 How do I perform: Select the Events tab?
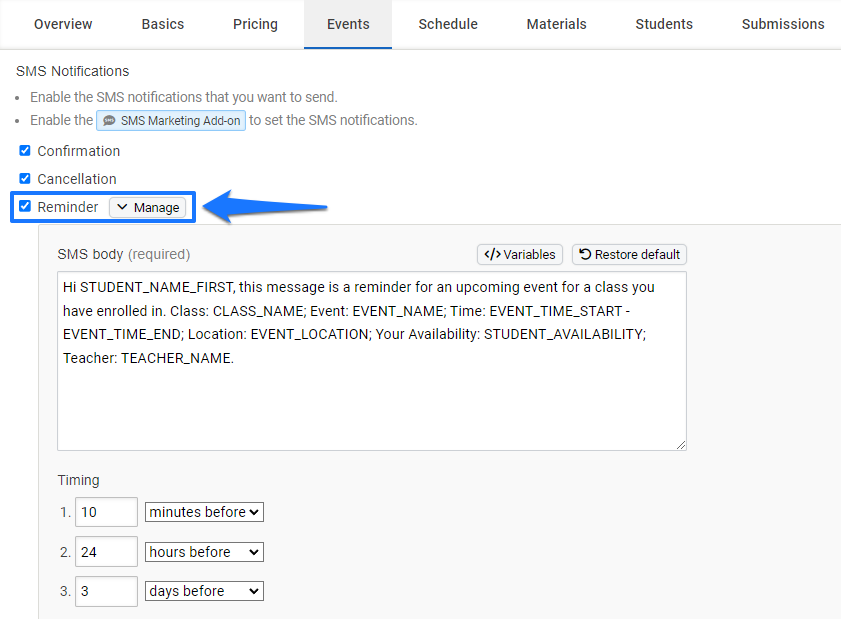pyautogui.click(x=348, y=24)
